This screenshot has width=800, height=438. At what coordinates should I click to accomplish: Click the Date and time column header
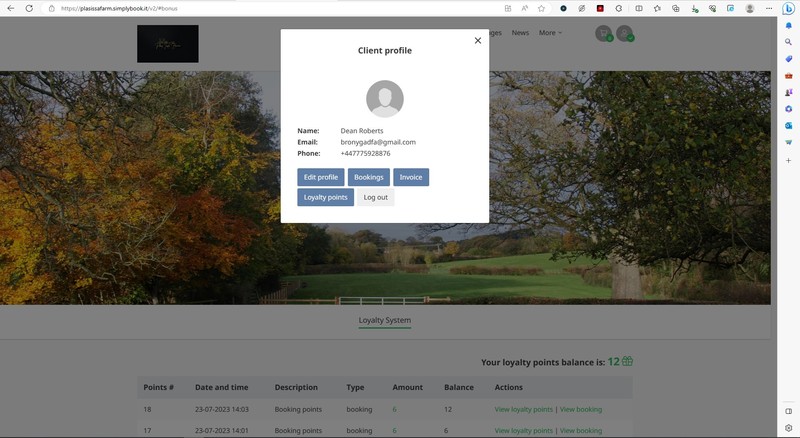pyautogui.click(x=221, y=387)
